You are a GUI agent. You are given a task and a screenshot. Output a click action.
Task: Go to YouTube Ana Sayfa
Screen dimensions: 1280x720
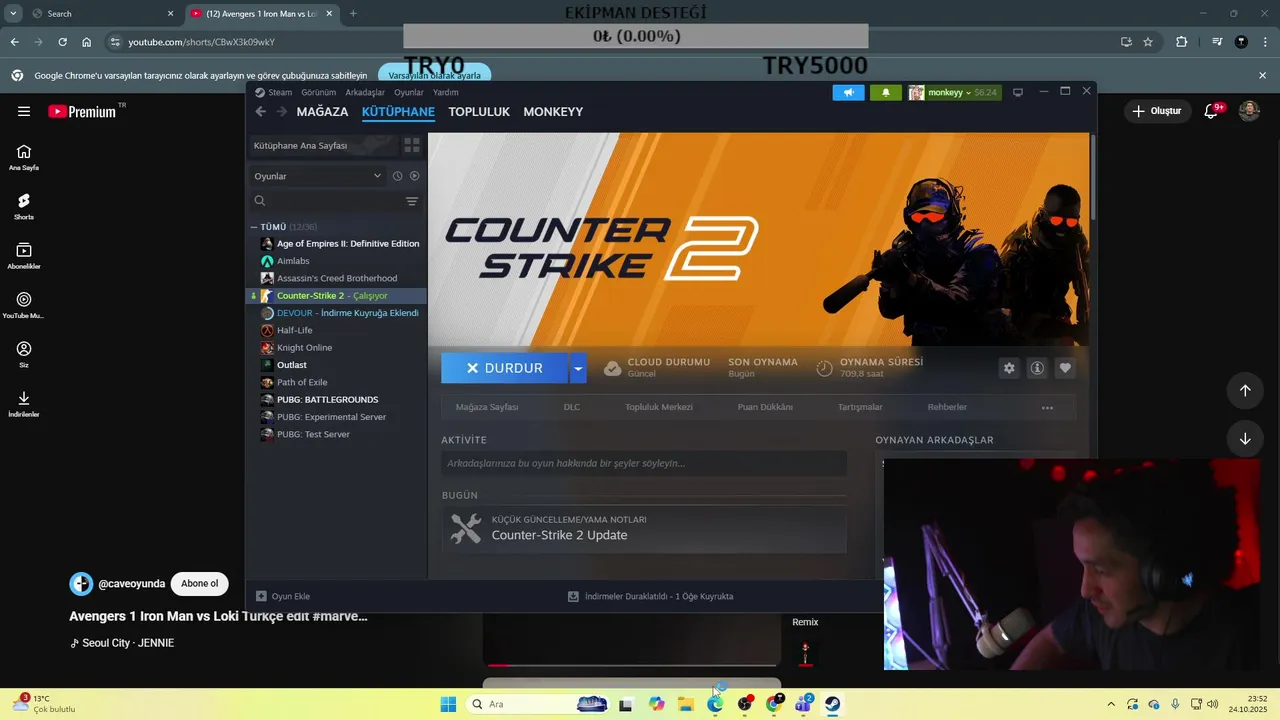click(24, 157)
